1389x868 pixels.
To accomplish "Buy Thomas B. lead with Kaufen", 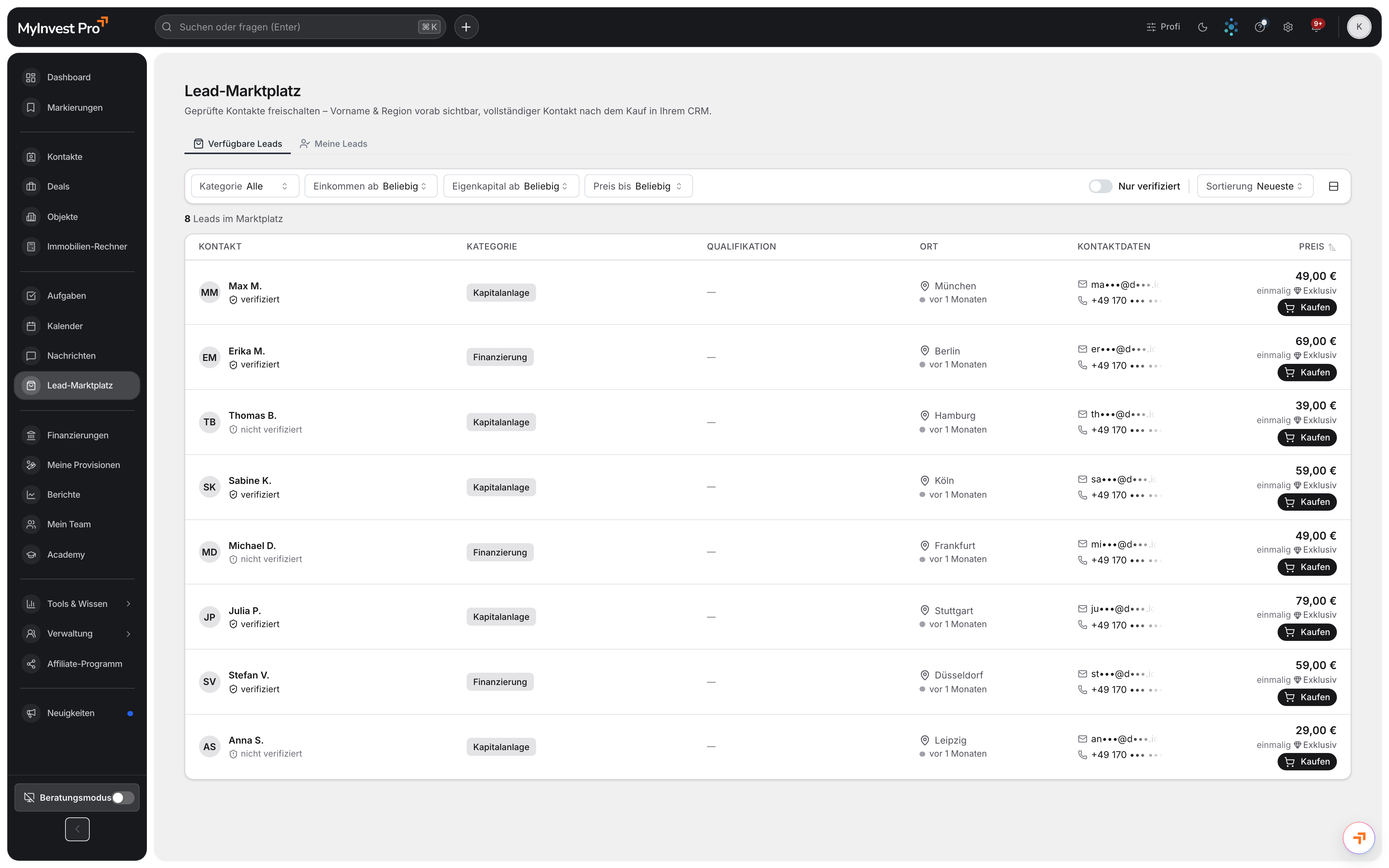I will coord(1307,438).
